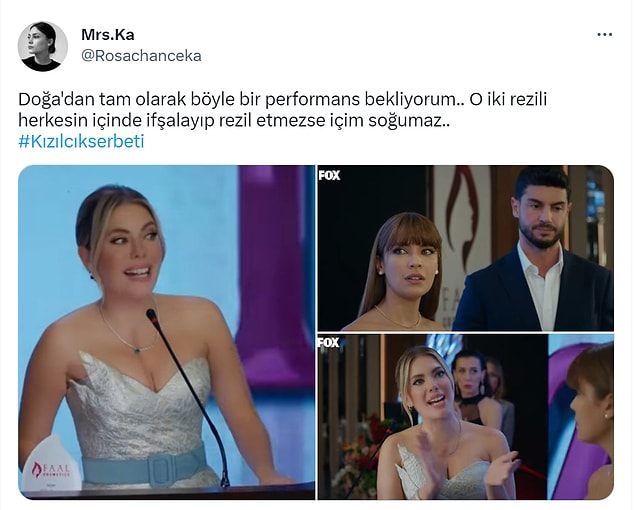Visit the @Rosachanceka handle

pos(141,55)
